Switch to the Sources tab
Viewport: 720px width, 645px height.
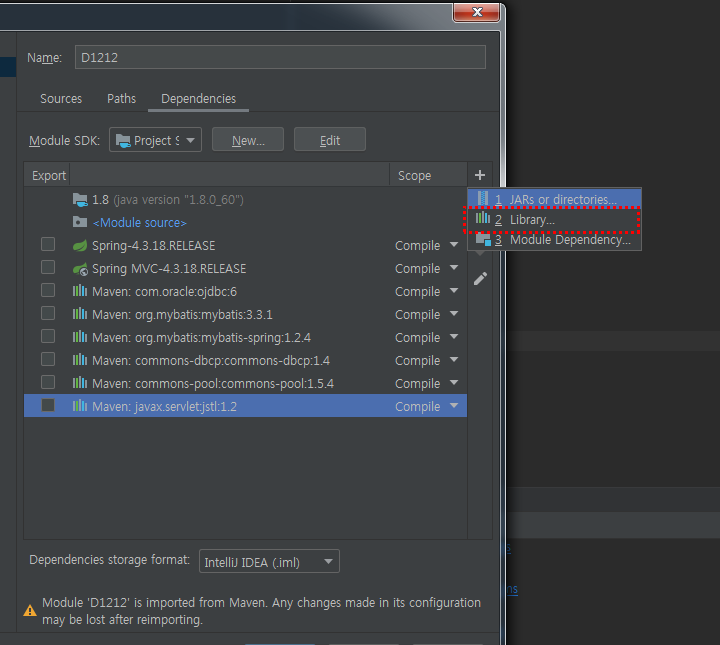point(61,99)
